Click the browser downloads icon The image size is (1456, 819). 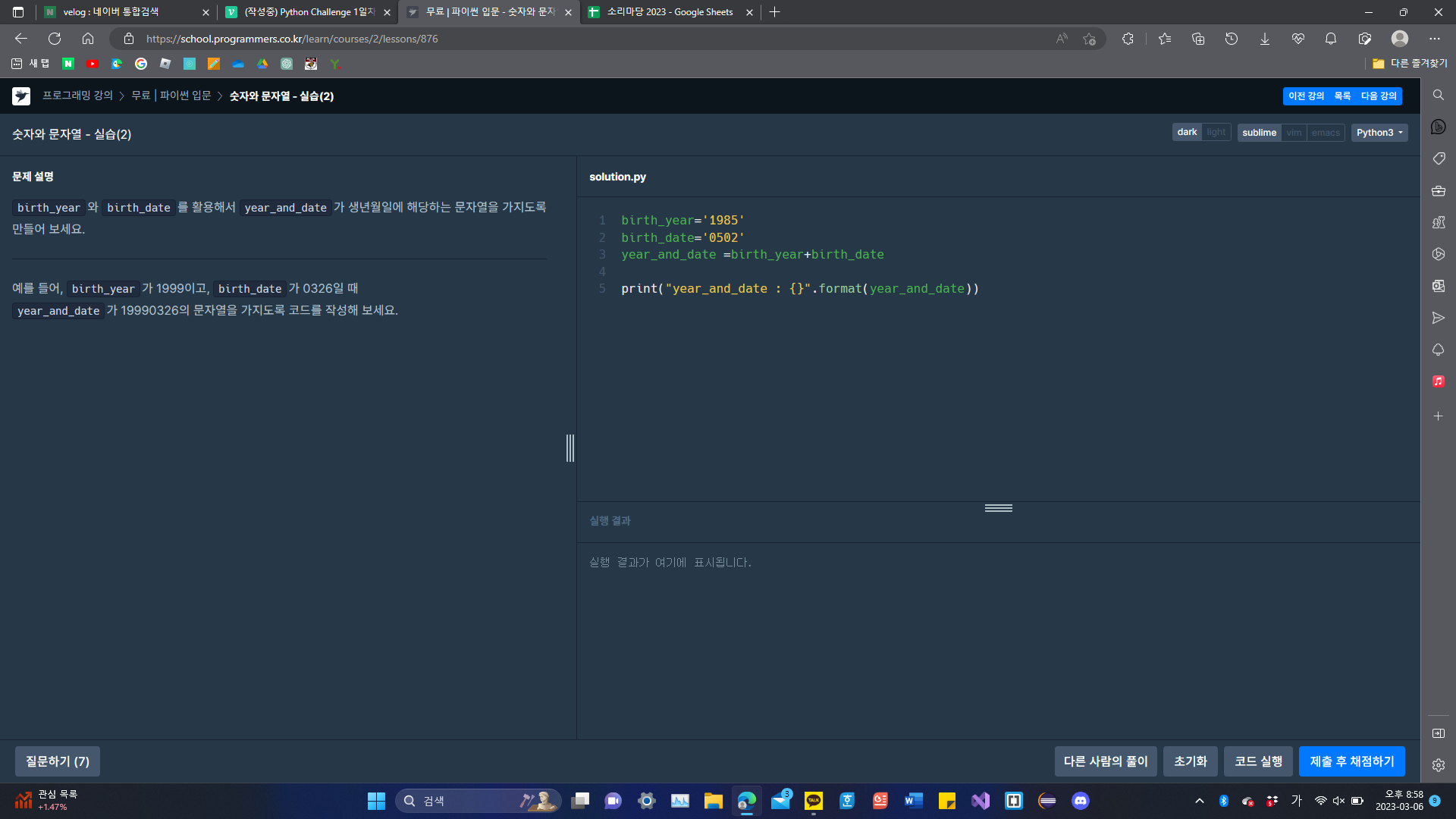(x=1264, y=39)
